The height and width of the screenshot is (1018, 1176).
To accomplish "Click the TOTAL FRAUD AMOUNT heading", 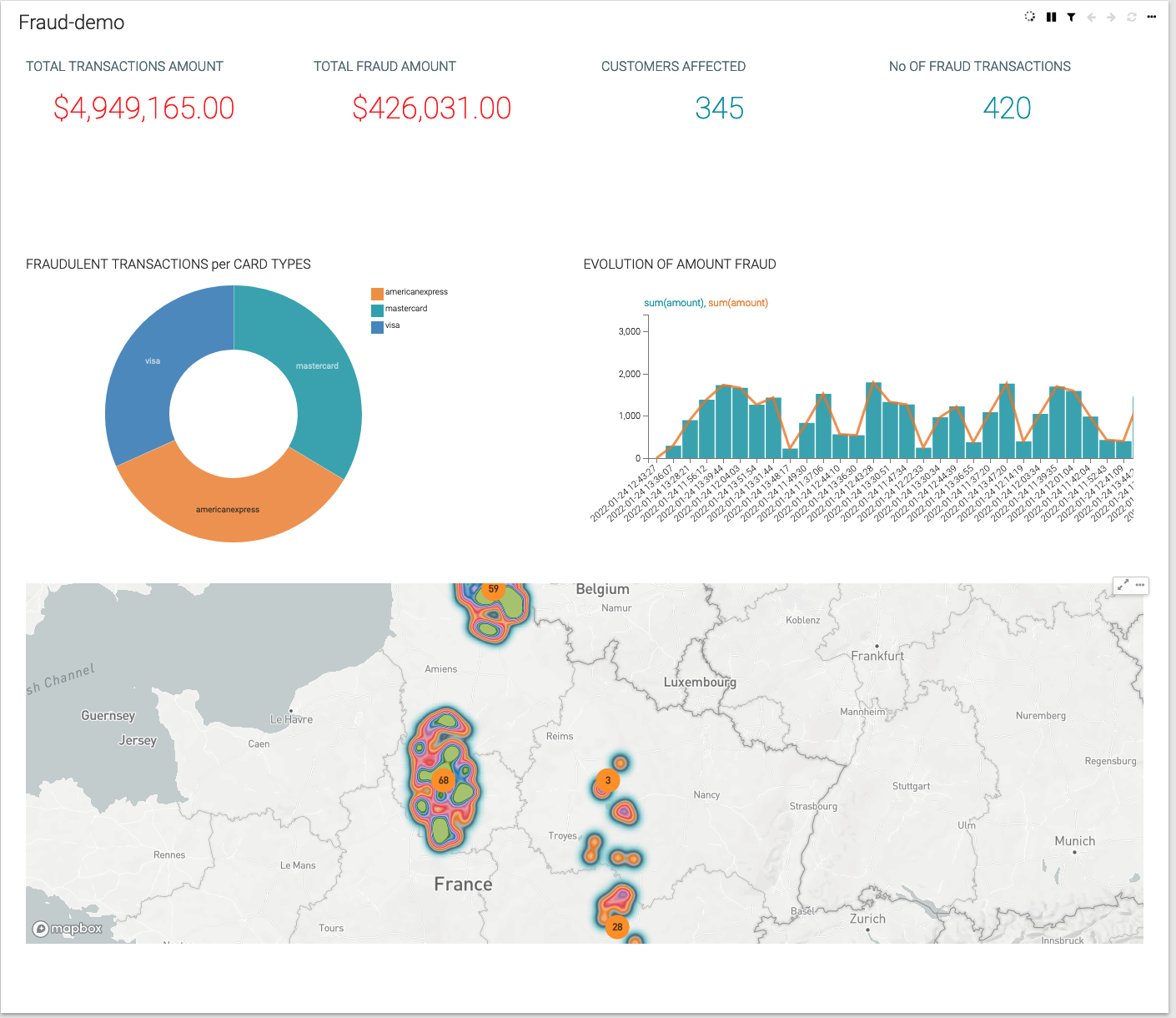I will coord(384,67).
